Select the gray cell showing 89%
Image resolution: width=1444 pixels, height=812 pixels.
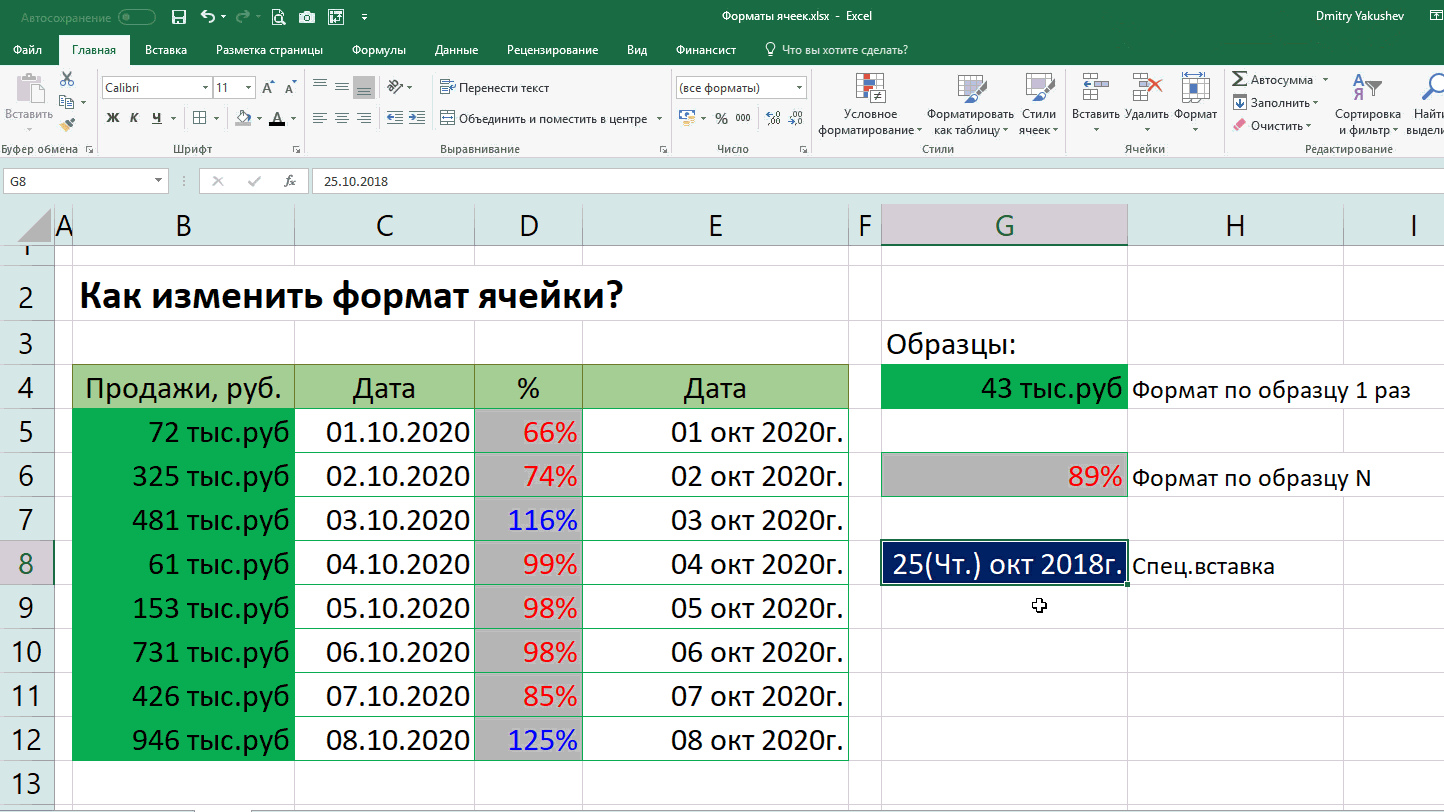(1004, 474)
